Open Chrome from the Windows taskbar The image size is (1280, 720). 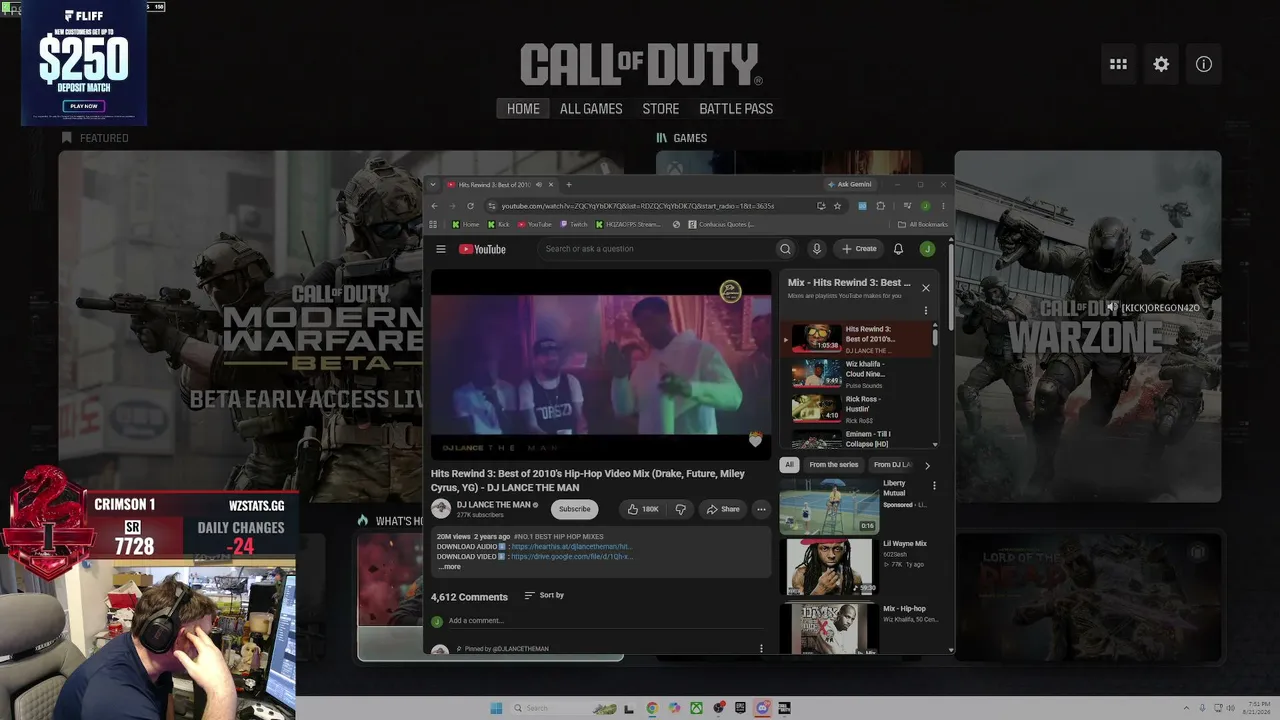coord(652,708)
